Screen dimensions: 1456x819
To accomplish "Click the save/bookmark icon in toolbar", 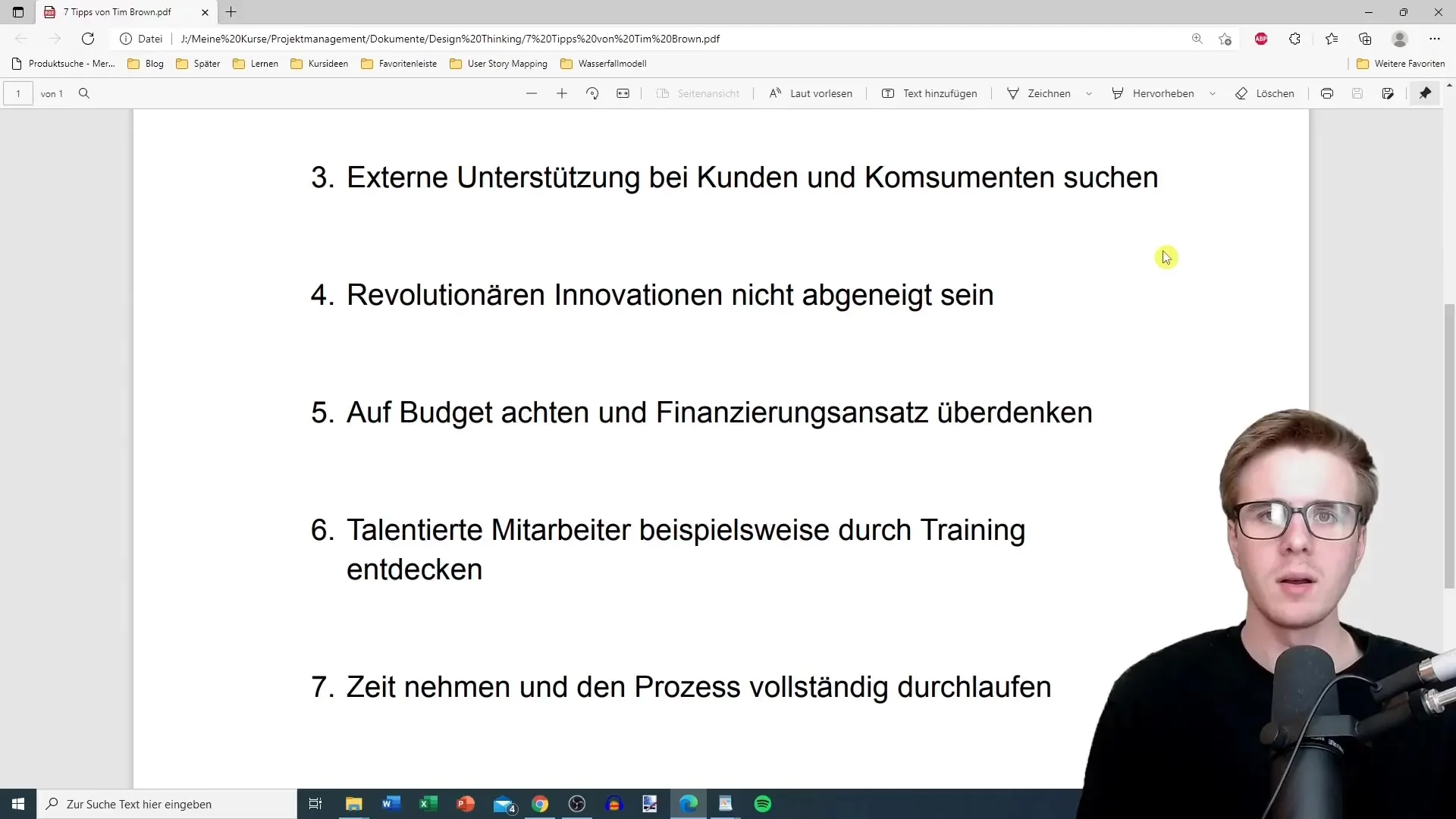I will coord(1357,93).
